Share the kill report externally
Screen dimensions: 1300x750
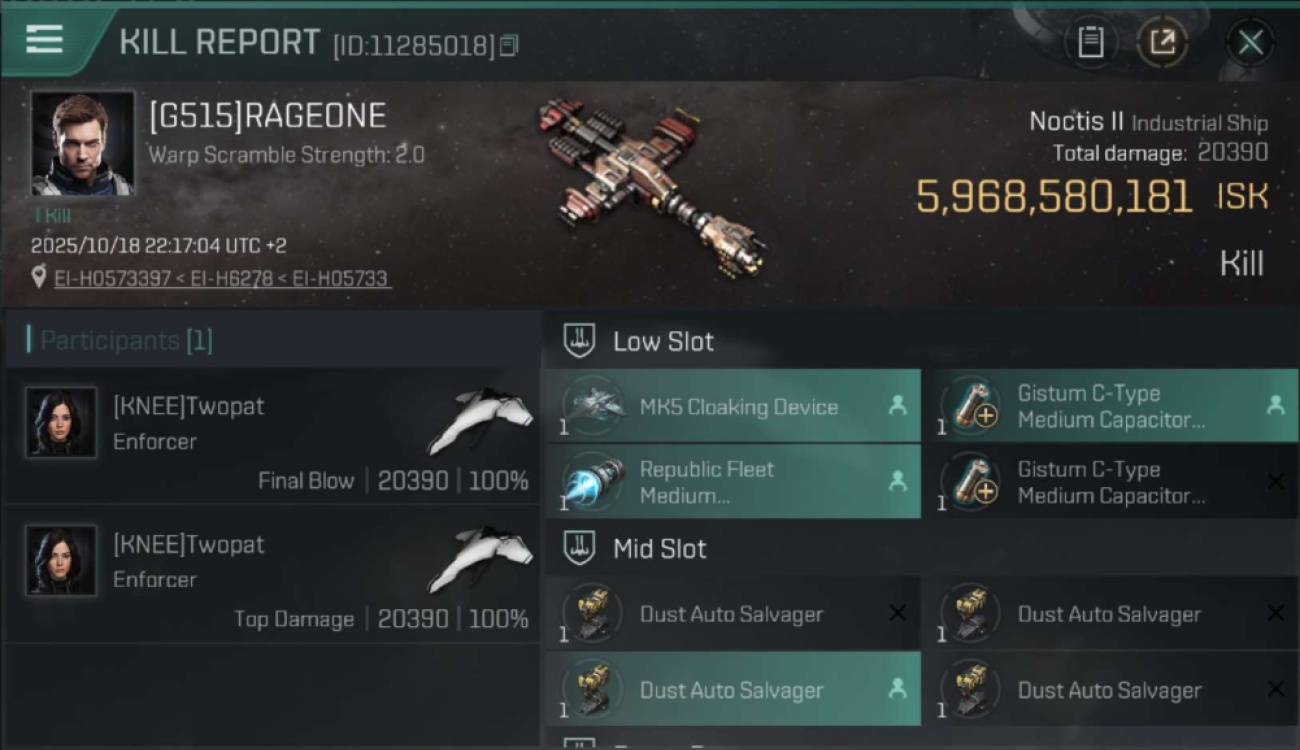(1162, 42)
